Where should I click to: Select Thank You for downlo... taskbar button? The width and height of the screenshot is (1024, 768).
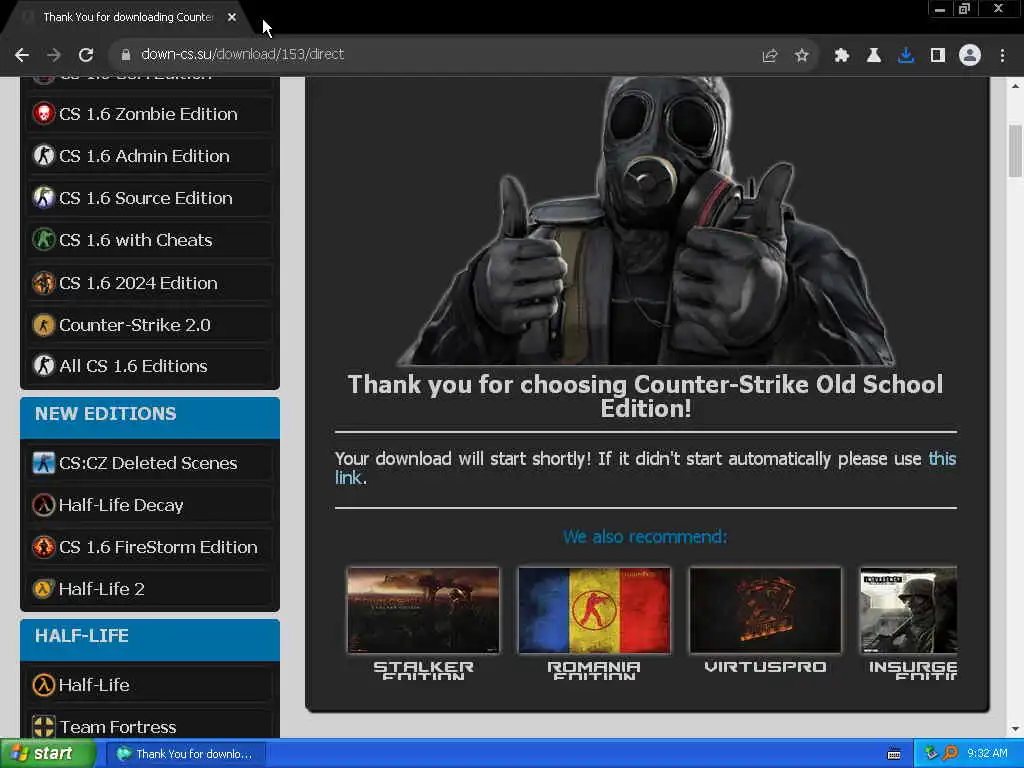188,754
